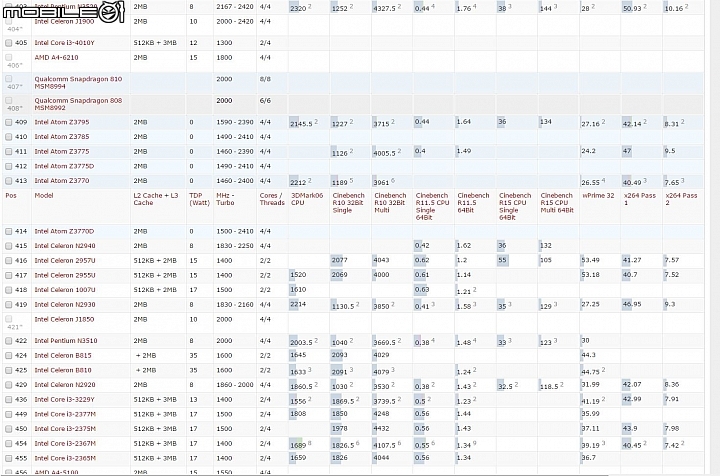Open the Intel Core i3-2377M link
The height and width of the screenshot is (476, 720).
[x=65, y=414]
